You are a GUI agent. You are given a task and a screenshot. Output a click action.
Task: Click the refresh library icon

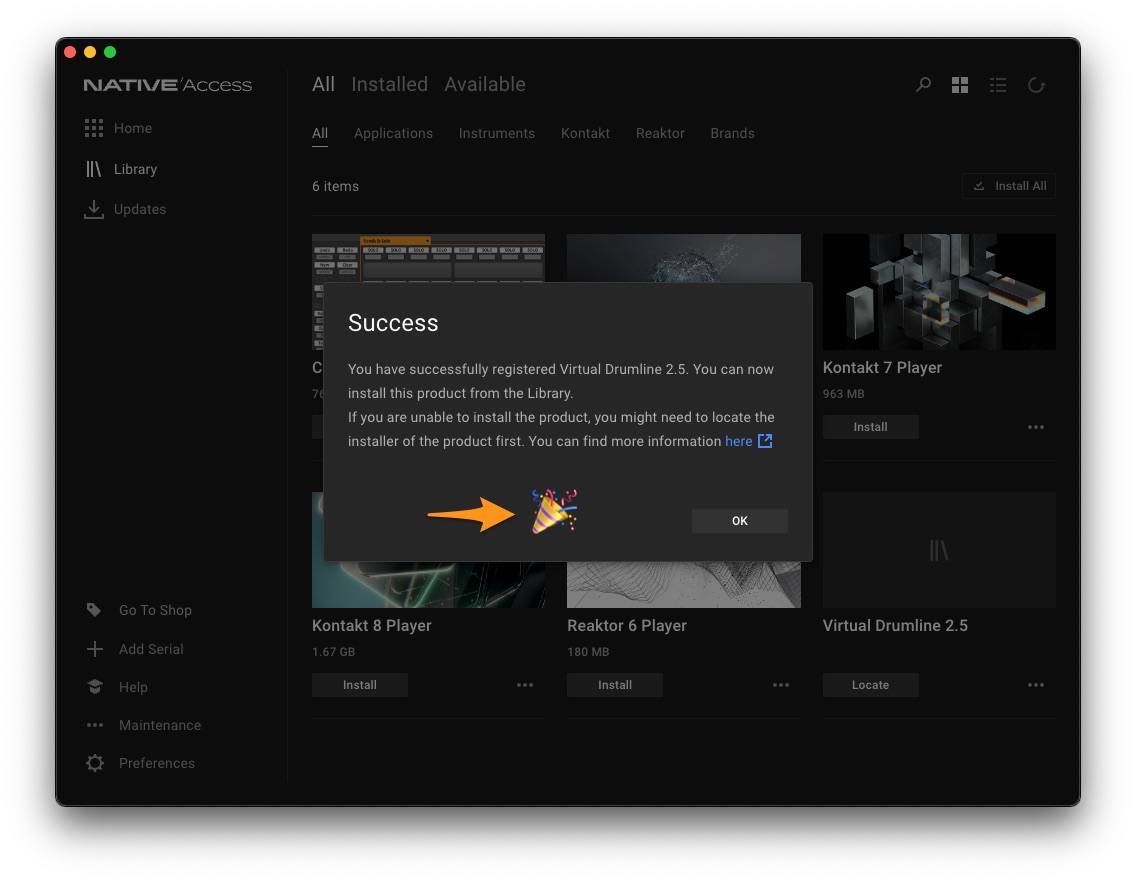(x=1036, y=85)
